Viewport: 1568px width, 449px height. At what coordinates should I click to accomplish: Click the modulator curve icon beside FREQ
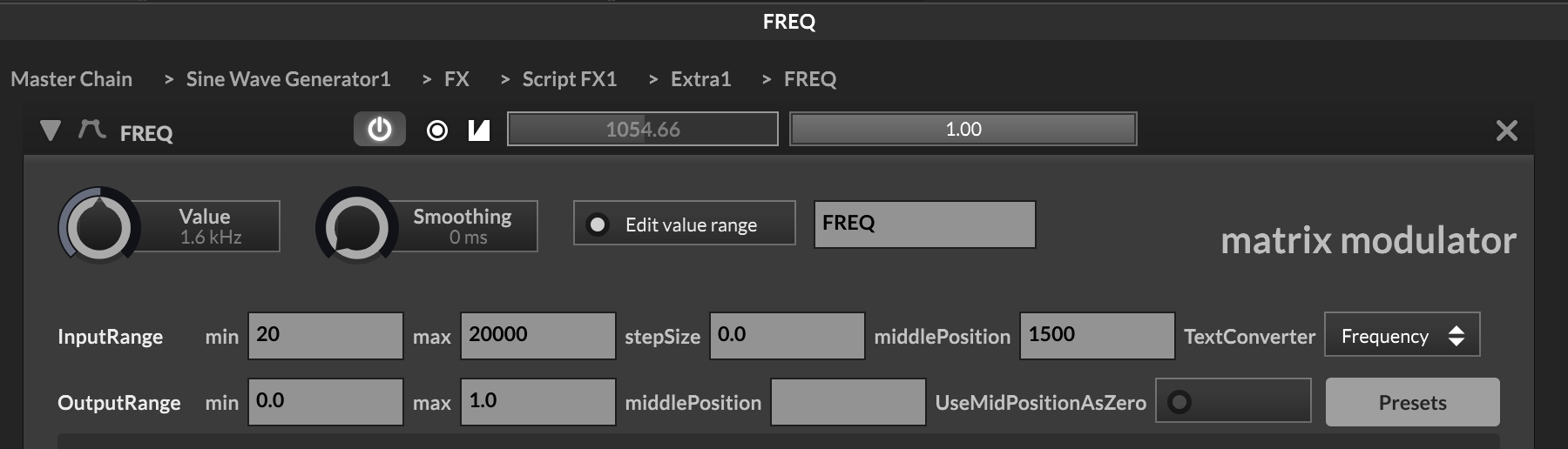[x=91, y=131]
